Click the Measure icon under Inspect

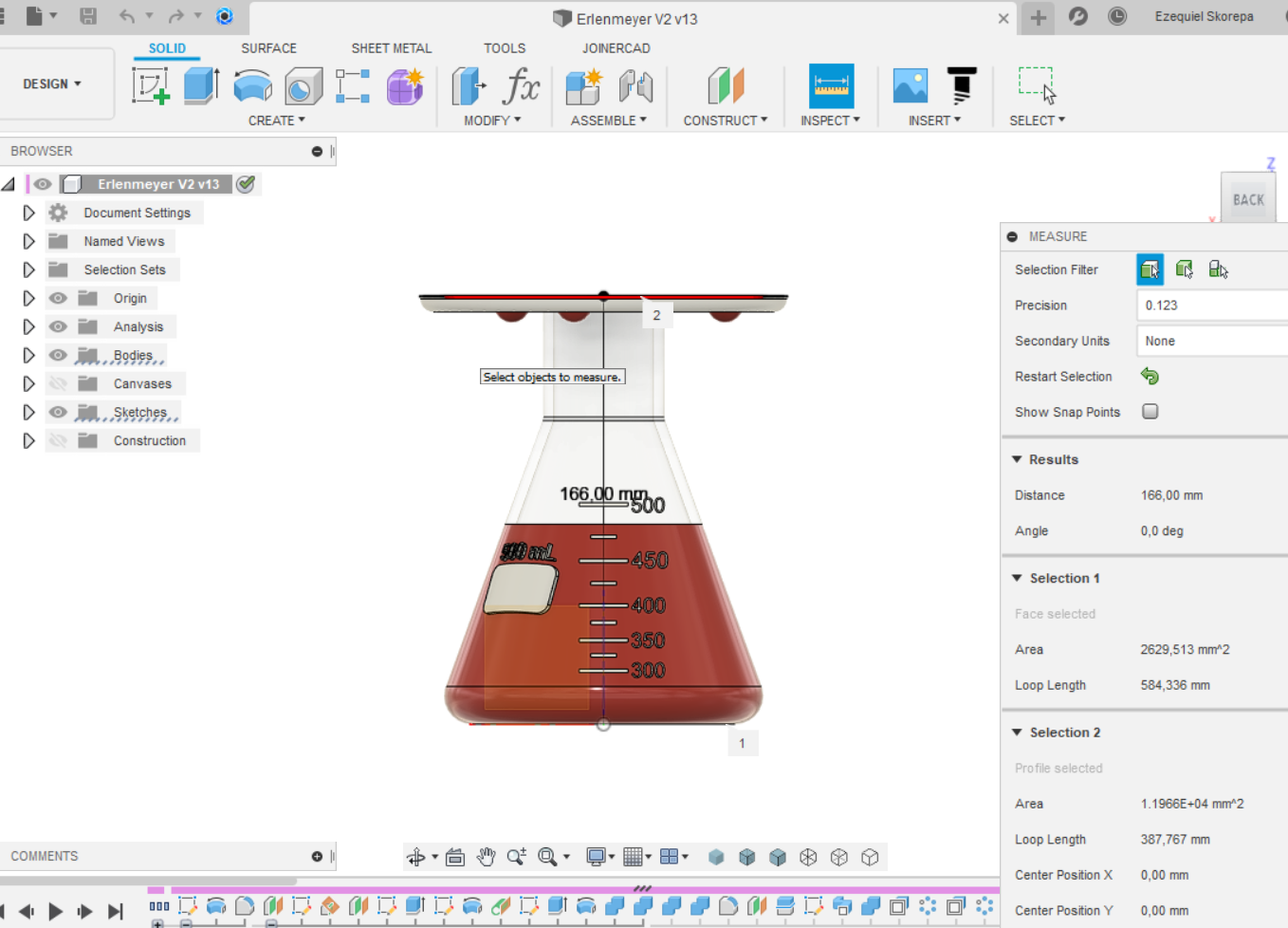(831, 86)
